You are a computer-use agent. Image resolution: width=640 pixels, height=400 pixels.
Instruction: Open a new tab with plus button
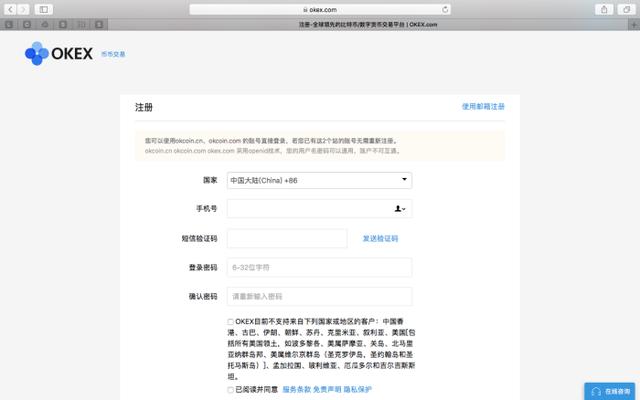pos(634,24)
